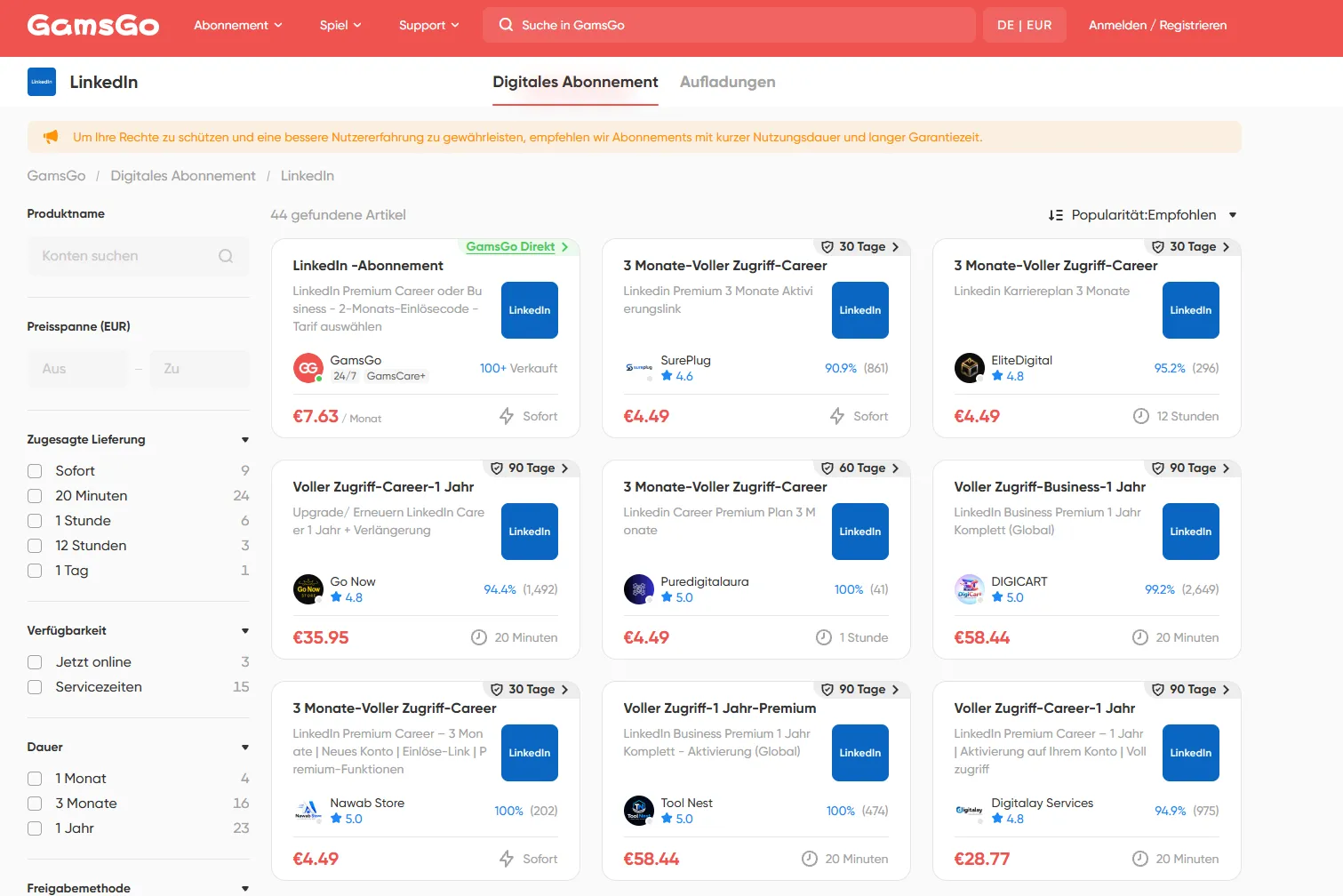The width and height of the screenshot is (1343, 896).
Task: Switch to the Aufladungen tab
Action: 727,82
